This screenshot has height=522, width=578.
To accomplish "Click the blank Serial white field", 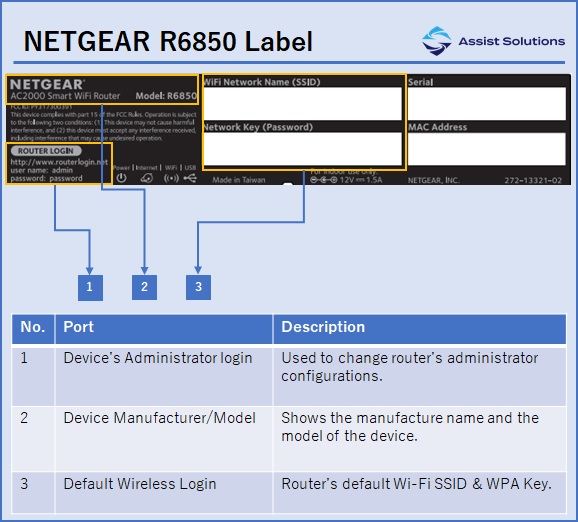I will (x=487, y=104).
